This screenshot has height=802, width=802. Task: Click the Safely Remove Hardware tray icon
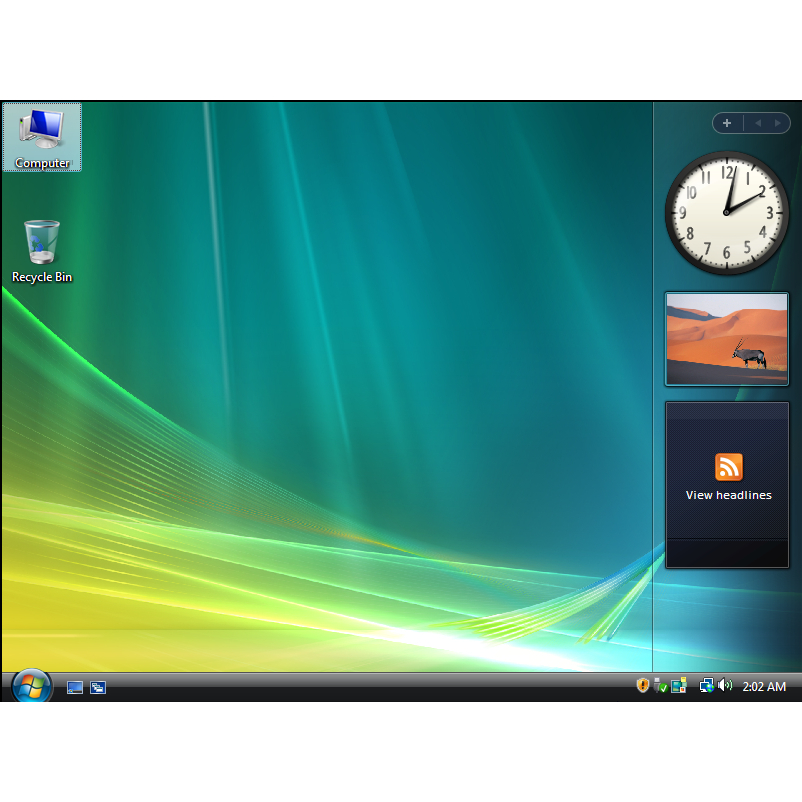(x=660, y=685)
